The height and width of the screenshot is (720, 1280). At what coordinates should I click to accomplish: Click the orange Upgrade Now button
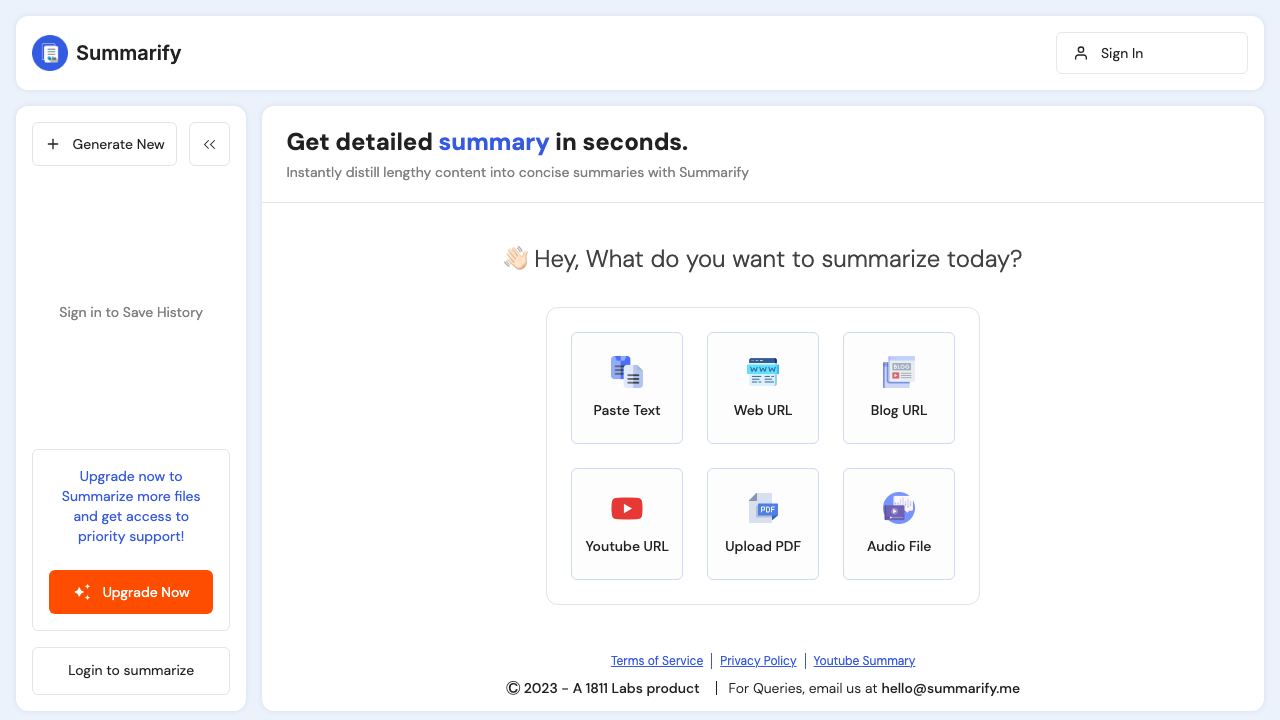pos(131,592)
